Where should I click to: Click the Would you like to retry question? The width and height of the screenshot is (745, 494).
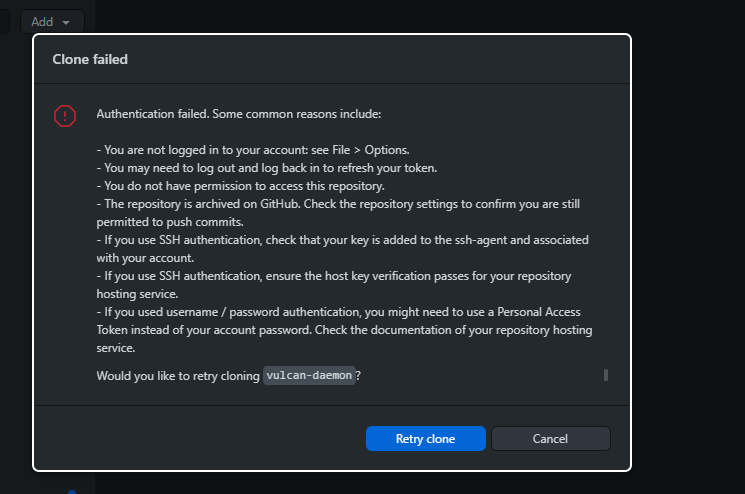pos(178,376)
